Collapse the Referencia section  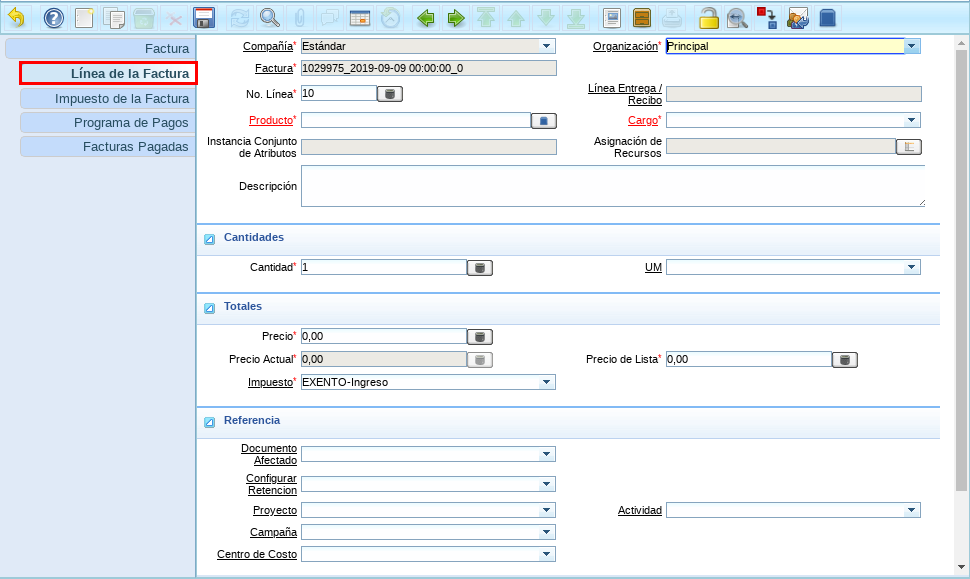point(210,422)
